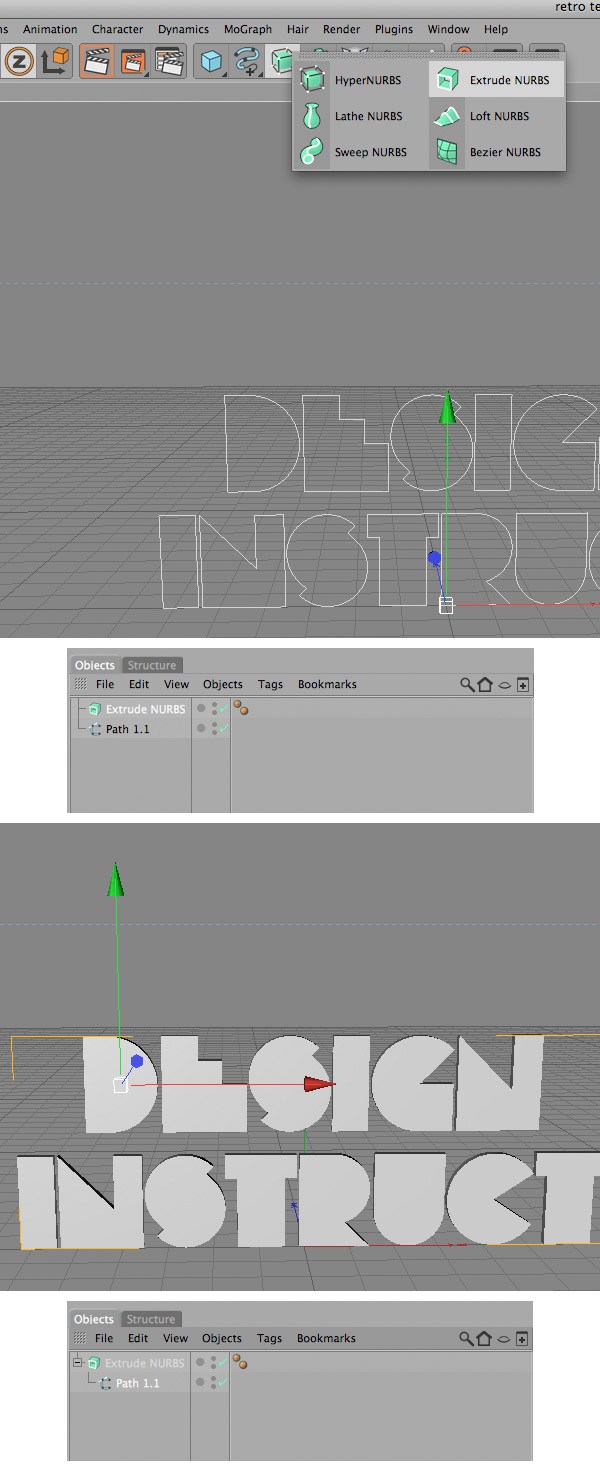Collapse Extrude NURBS tree expander with nested Path

pos(77,1362)
